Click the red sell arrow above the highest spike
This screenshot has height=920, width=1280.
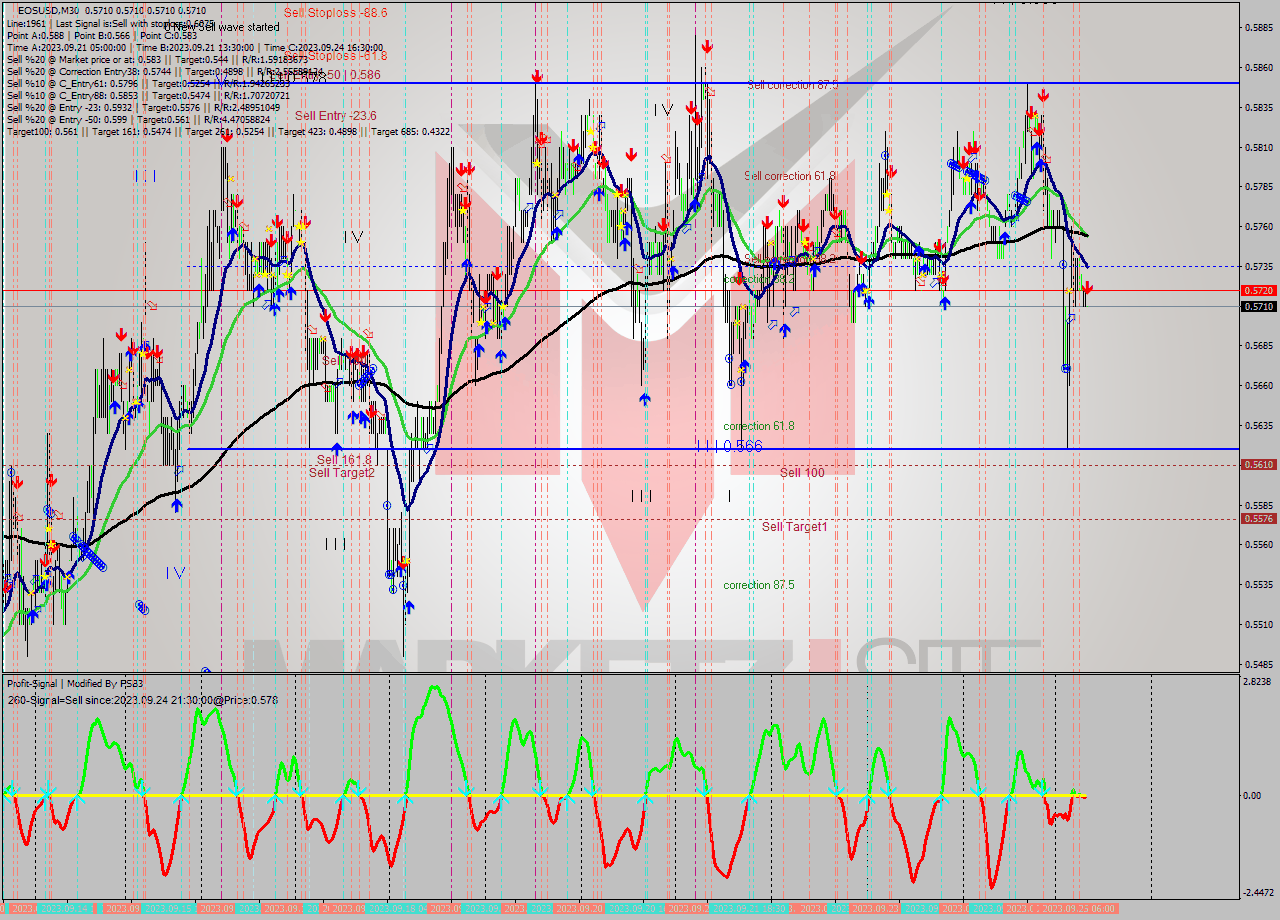pyautogui.click(x=707, y=46)
